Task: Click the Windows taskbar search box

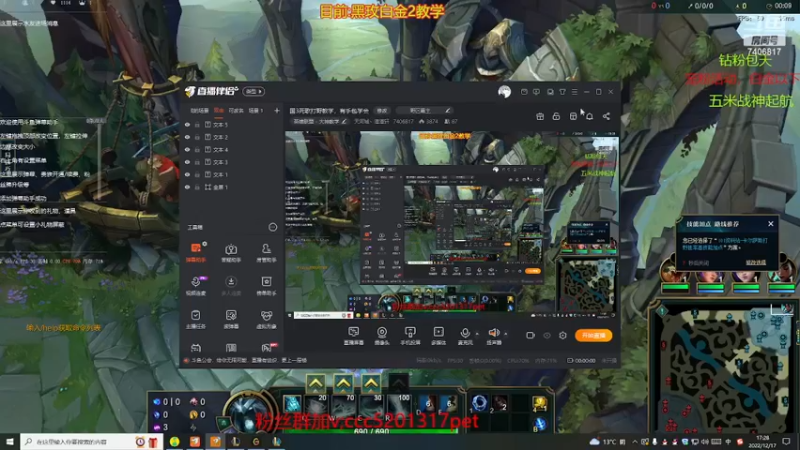Action: (91, 442)
